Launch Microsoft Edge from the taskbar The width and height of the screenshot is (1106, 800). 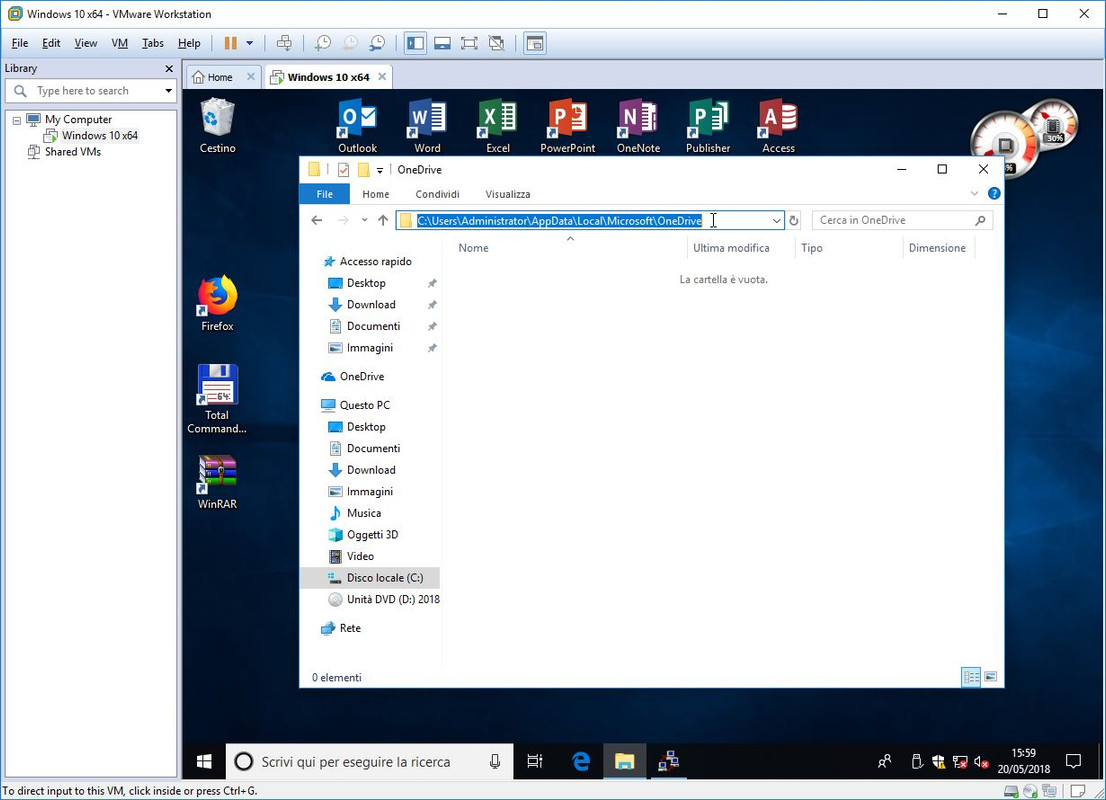coord(581,761)
